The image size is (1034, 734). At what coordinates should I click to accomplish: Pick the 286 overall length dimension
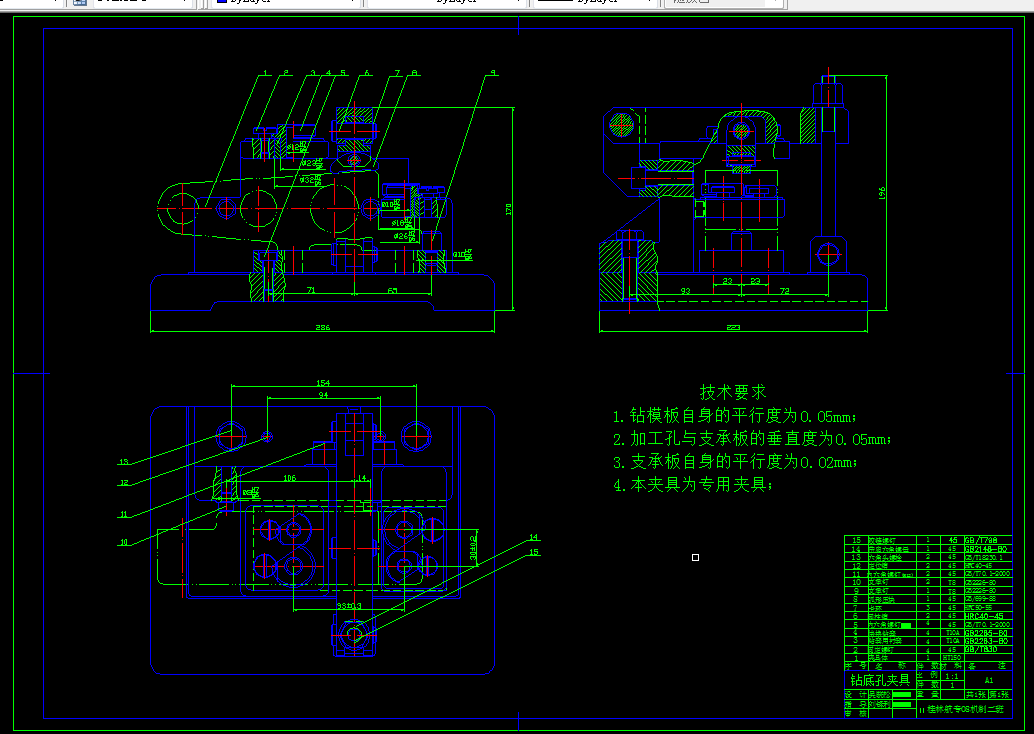(x=322, y=326)
